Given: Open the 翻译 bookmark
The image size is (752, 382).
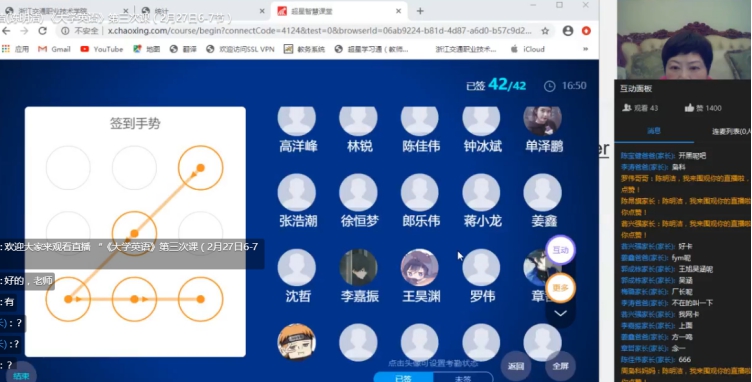Looking at the screenshot, I should click(183, 49).
